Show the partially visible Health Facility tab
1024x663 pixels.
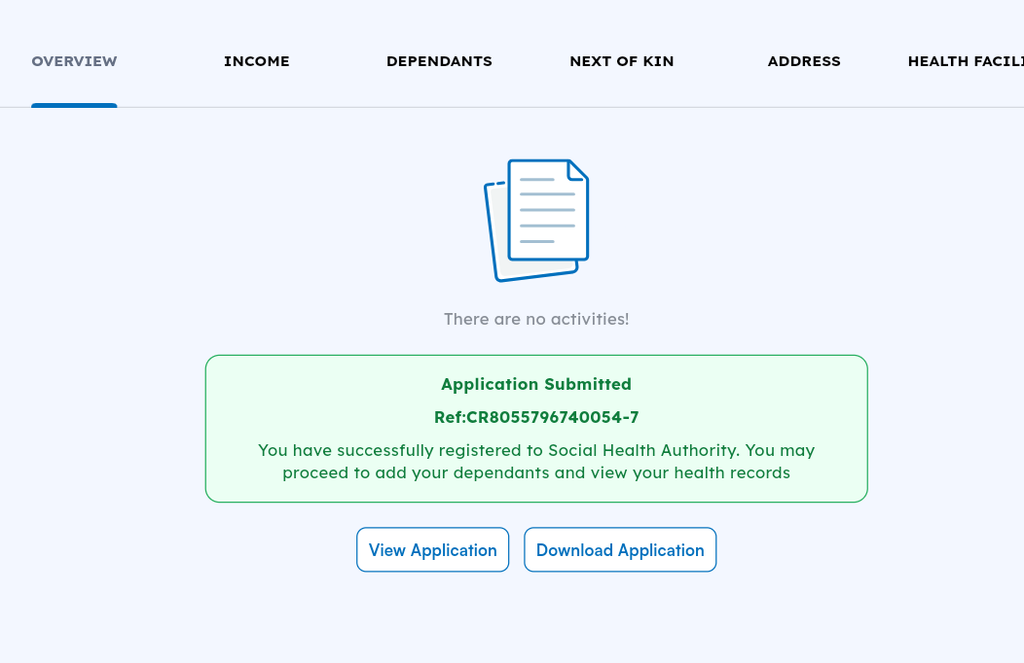965,61
